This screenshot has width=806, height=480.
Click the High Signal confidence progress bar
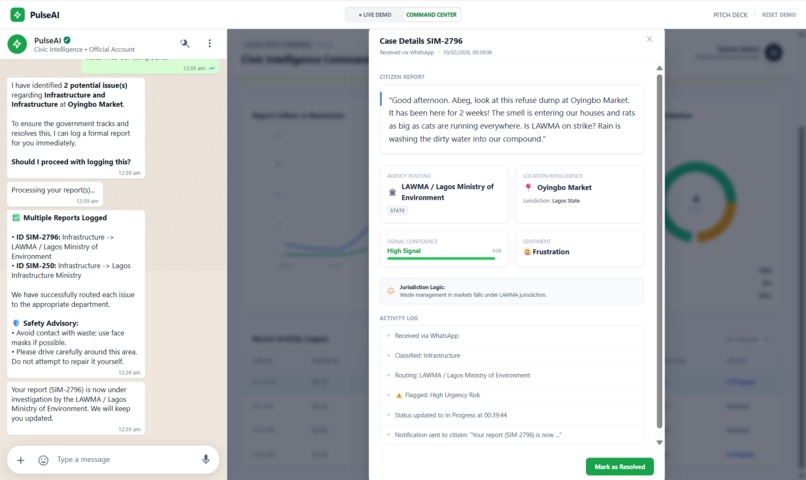tap(444, 259)
